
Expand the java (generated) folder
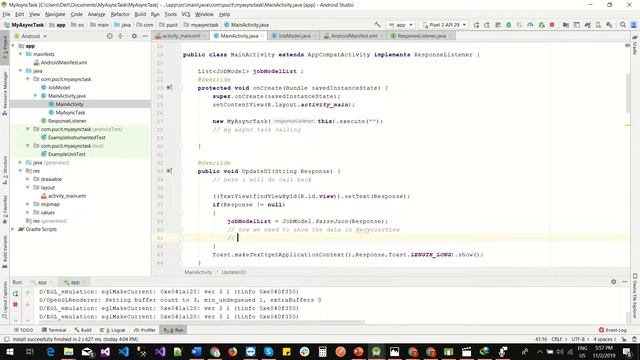[x=20, y=162]
